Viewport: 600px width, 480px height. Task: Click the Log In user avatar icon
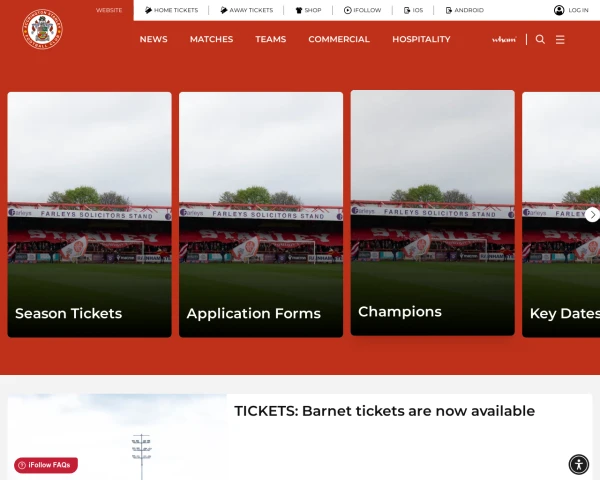pos(559,10)
